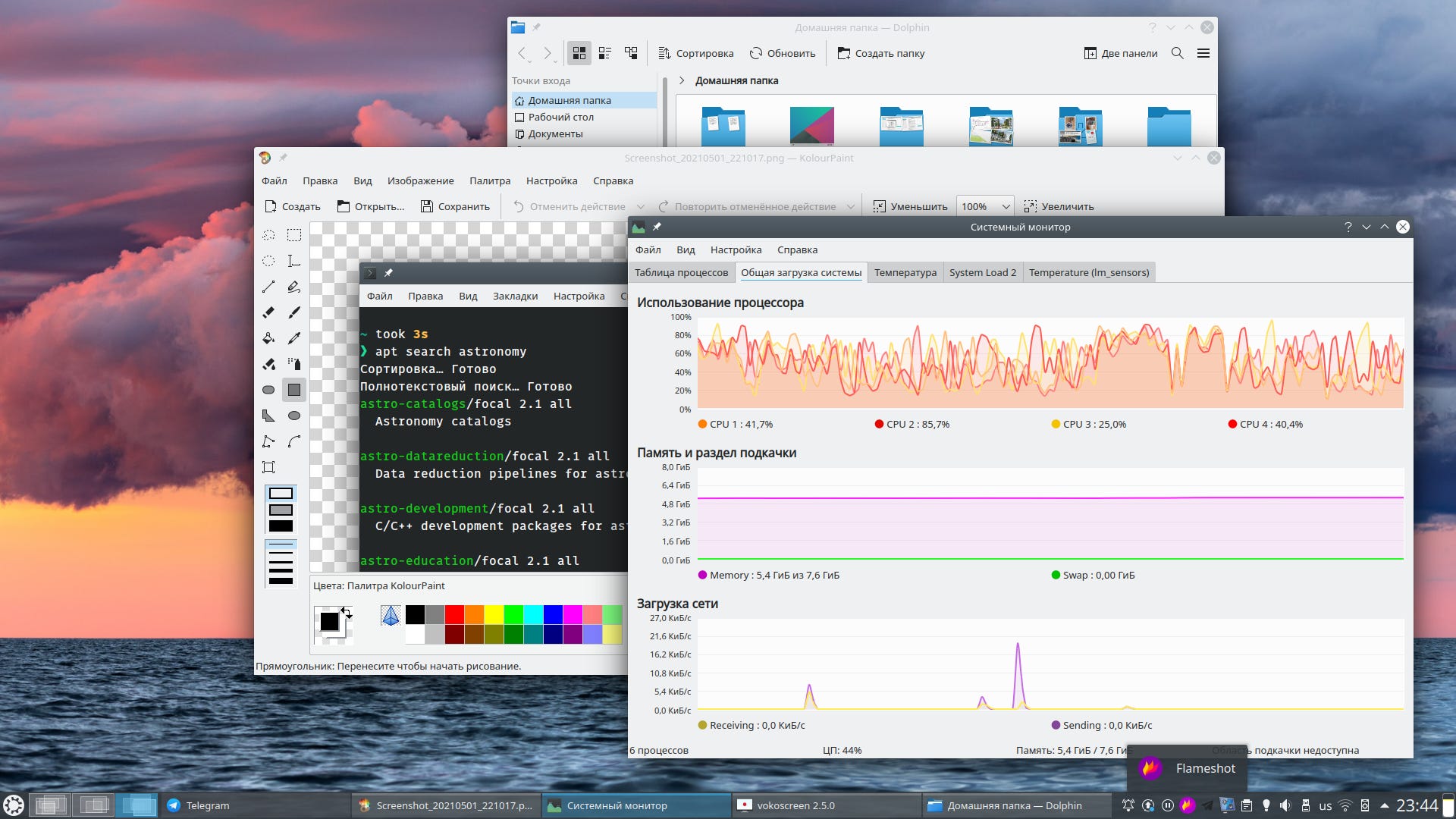The width and height of the screenshot is (1456, 819).
Task: Pin the Системный монитор window
Action: pos(657,227)
